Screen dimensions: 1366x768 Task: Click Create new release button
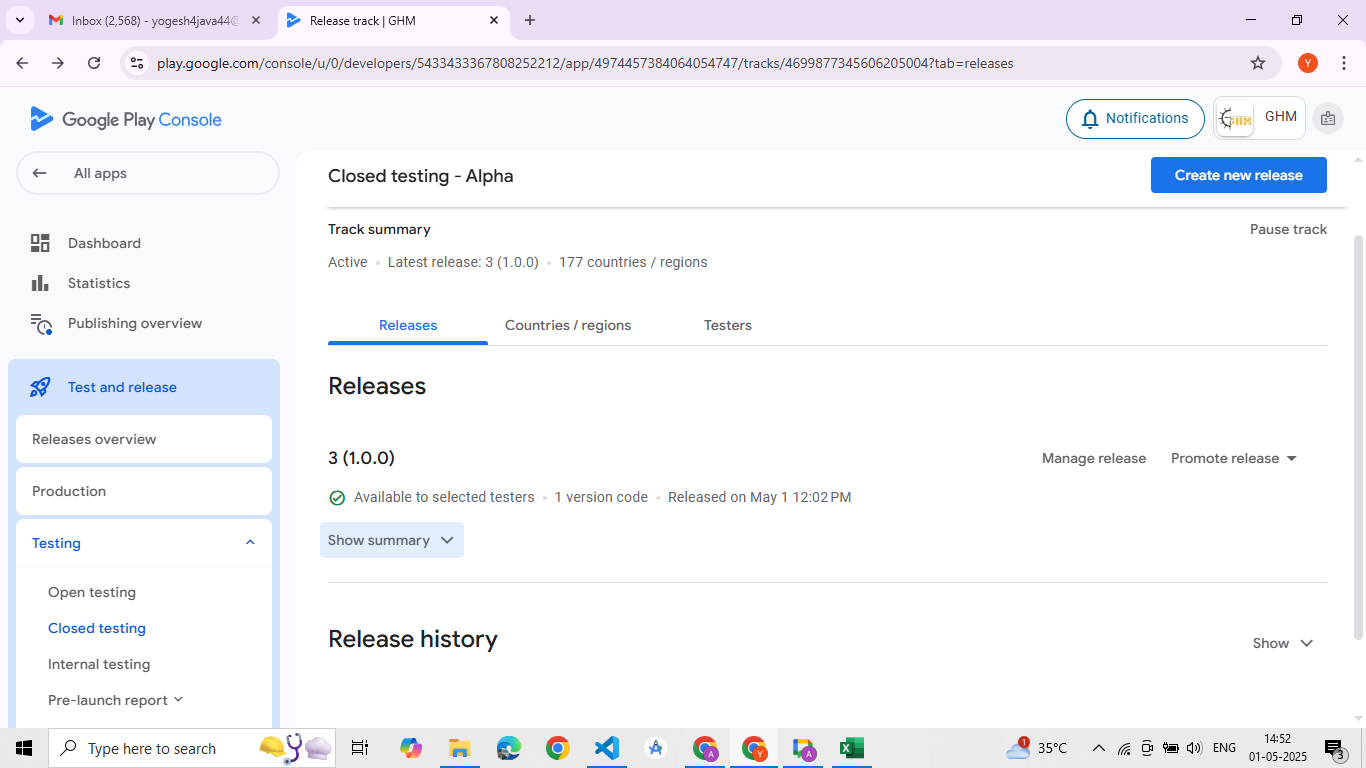[1238, 175]
